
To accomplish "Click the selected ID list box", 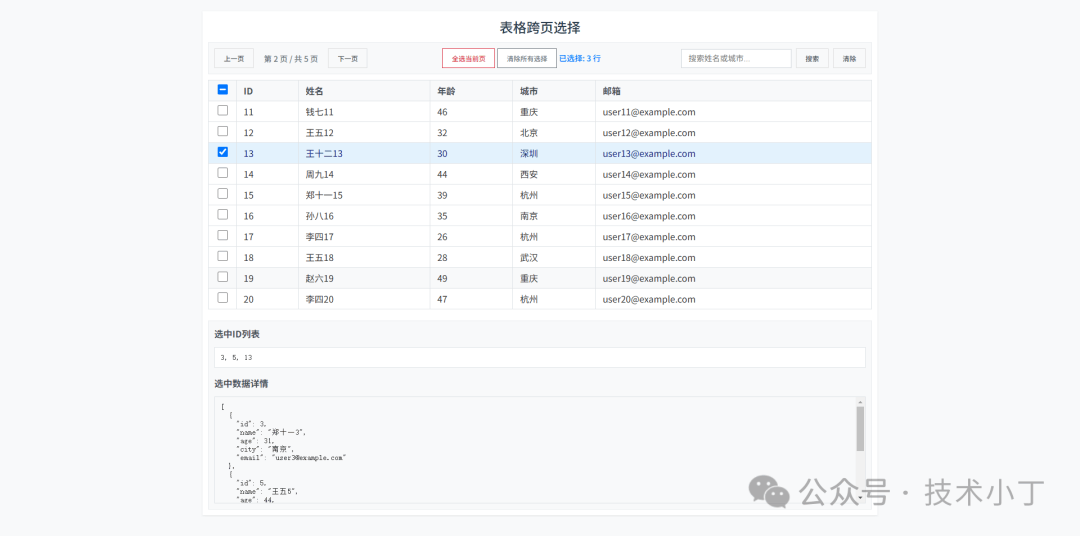I will (x=539, y=357).
